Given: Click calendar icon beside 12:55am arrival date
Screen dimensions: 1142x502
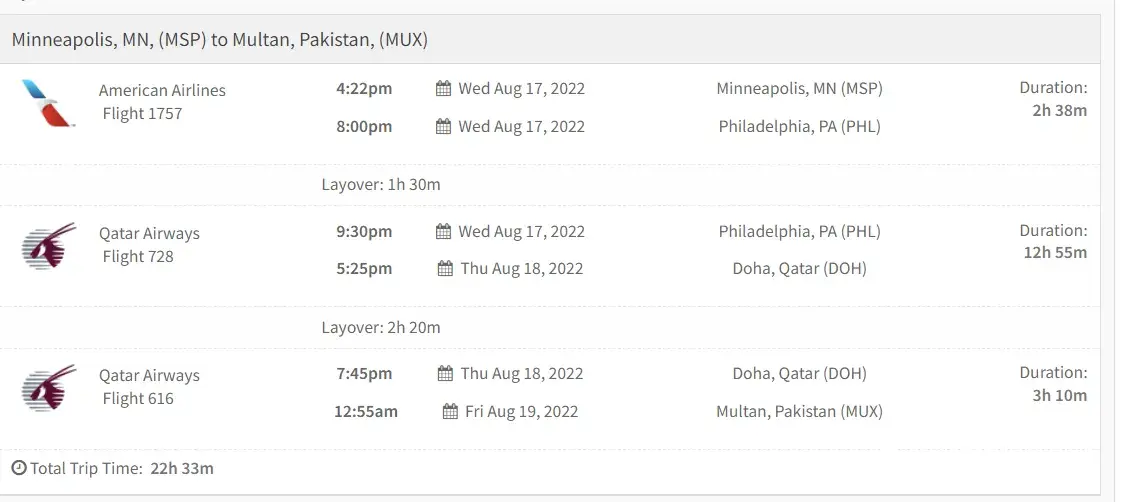Looking at the screenshot, I should (x=449, y=411).
